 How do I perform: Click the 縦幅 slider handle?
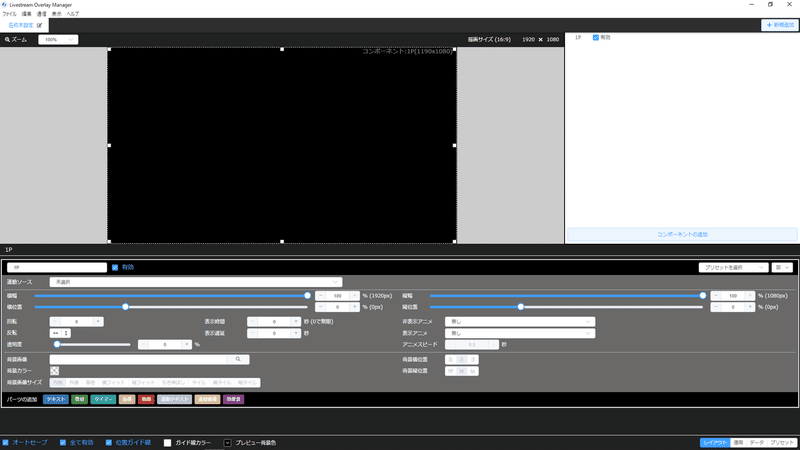coord(703,295)
